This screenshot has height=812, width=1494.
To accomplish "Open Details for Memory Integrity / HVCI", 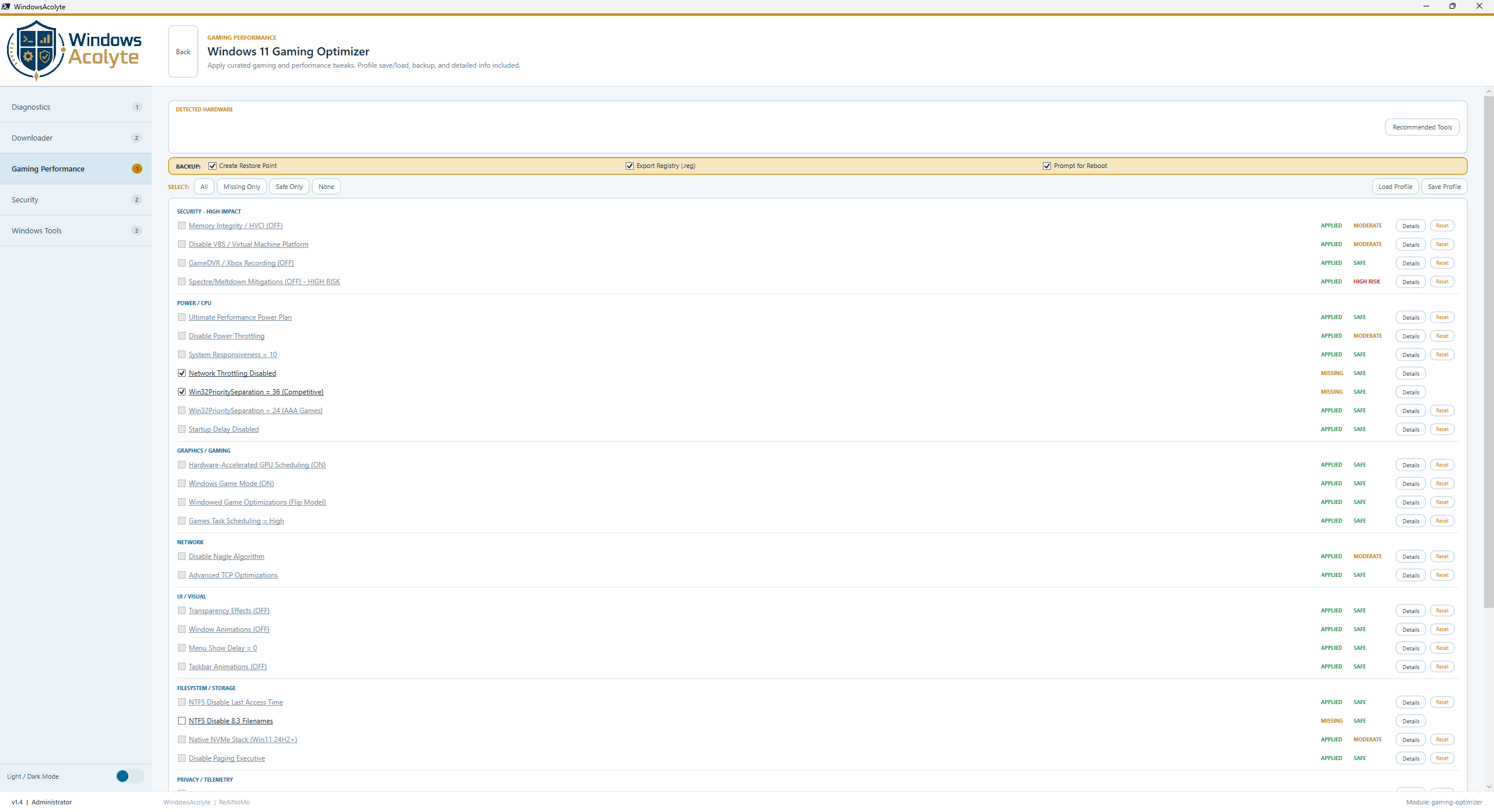I will [x=1411, y=226].
